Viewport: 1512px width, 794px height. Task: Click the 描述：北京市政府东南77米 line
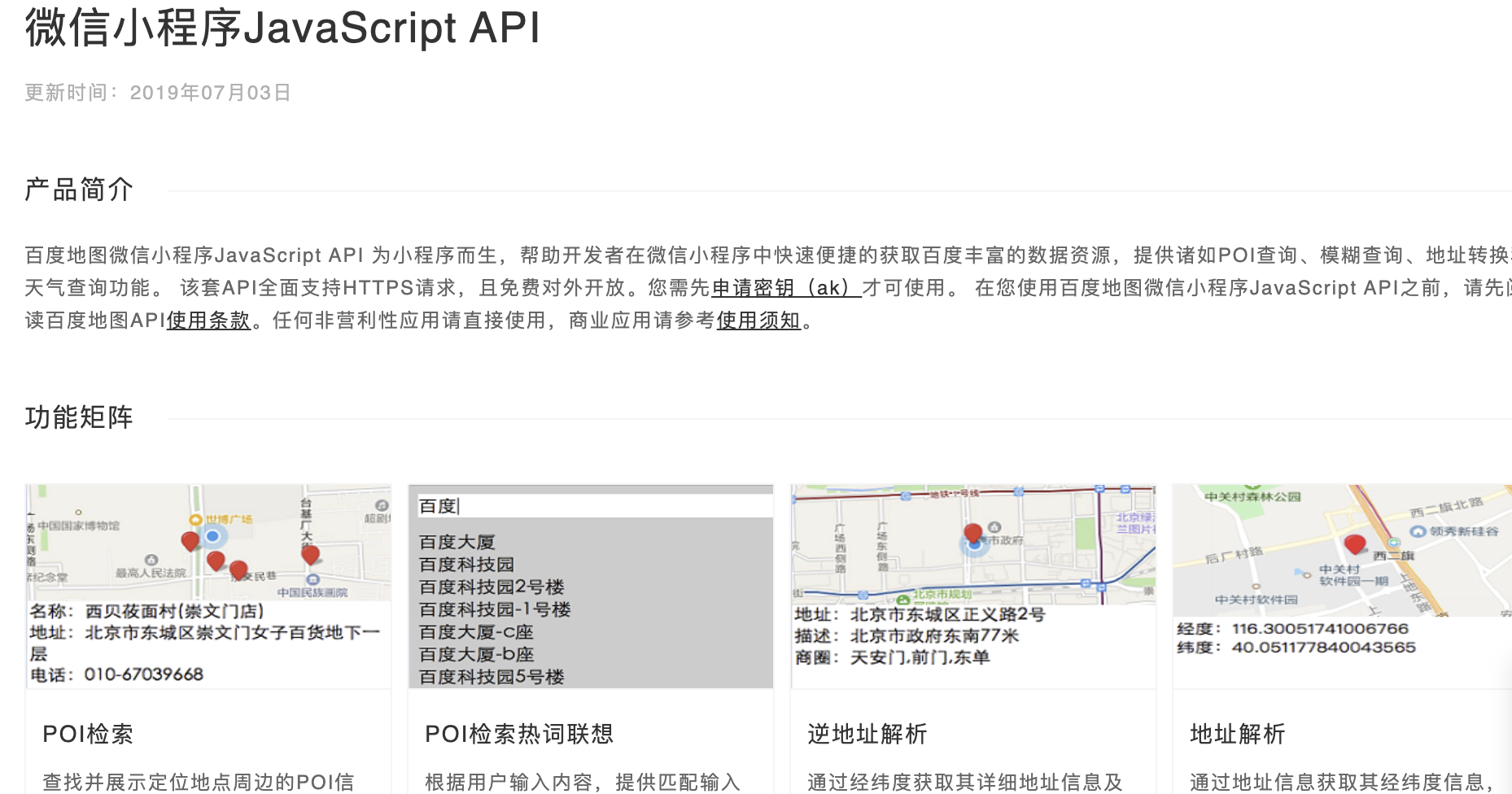(907, 636)
